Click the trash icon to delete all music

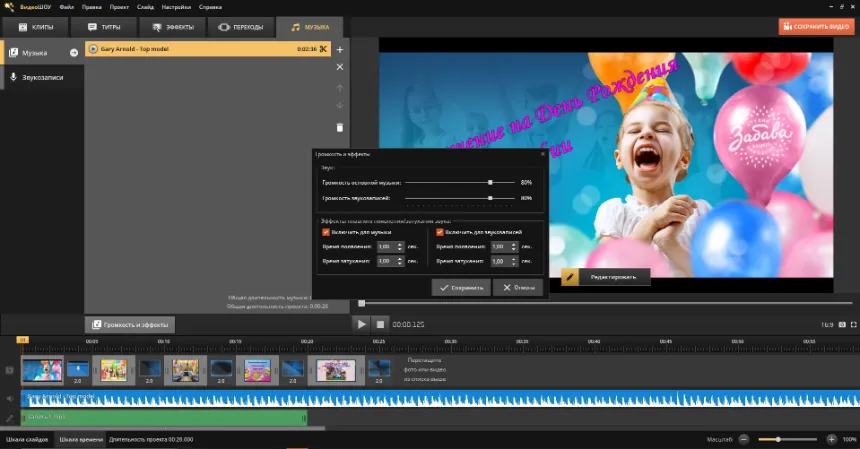pyautogui.click(x=340, y=127)
